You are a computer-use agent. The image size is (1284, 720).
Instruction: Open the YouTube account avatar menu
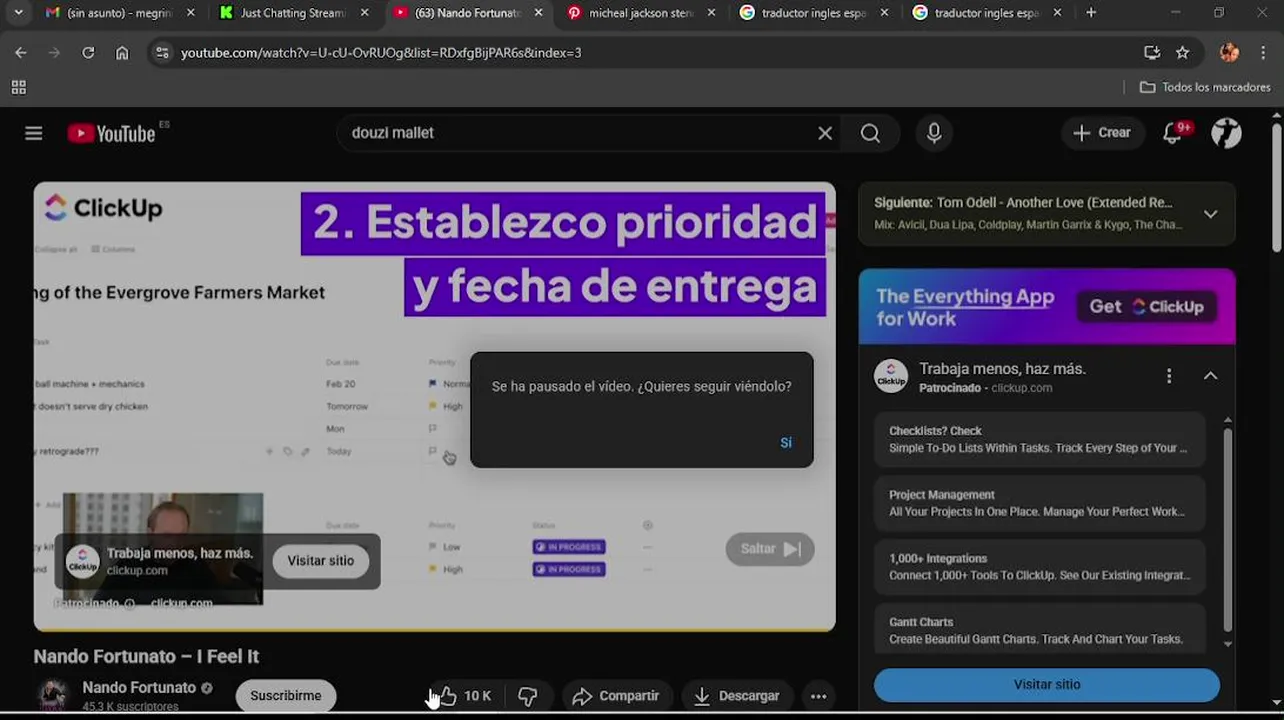(x=1226, y=133)
